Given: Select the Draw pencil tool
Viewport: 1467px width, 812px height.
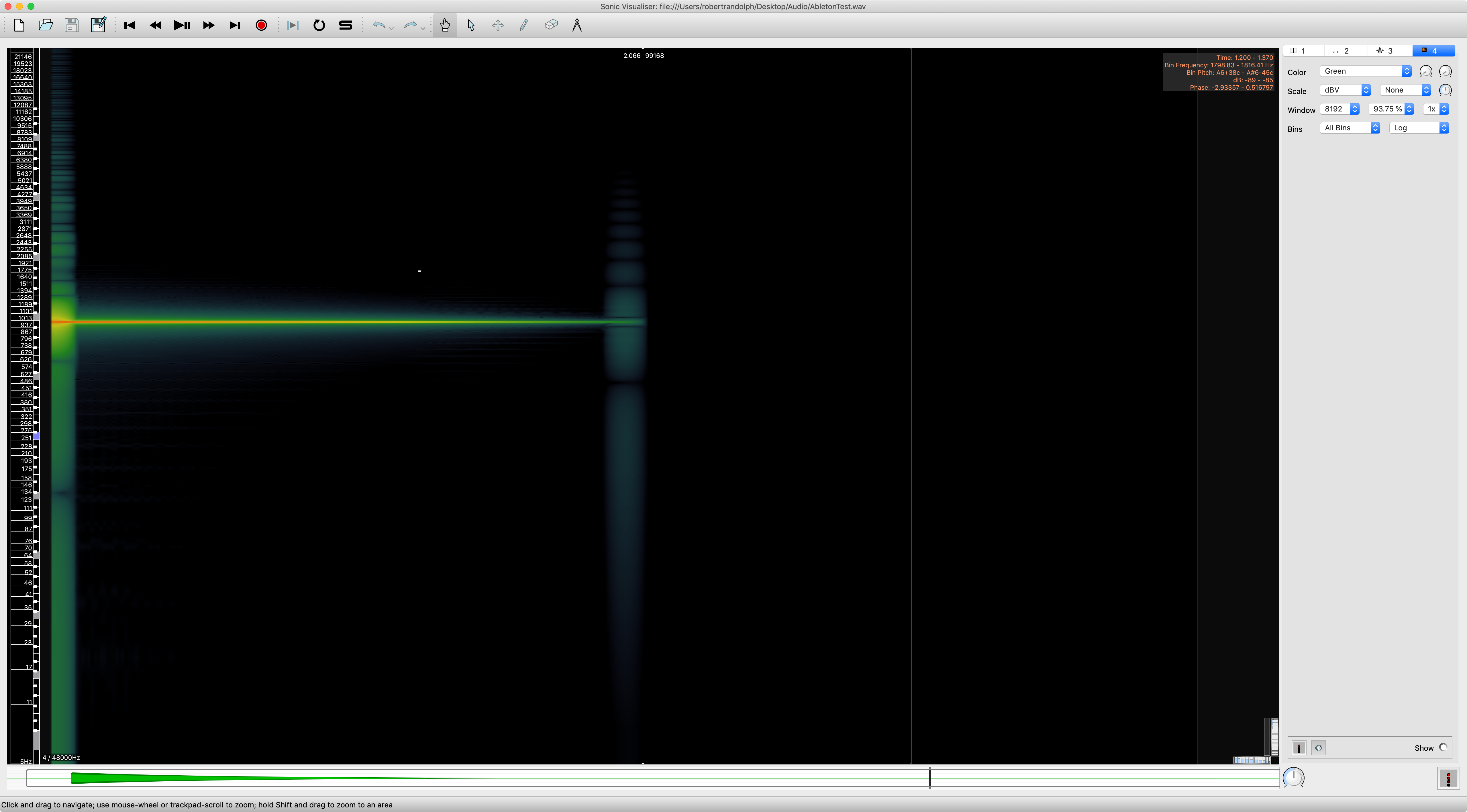Looking at the screenshot, I should click(x=524, y=25).
